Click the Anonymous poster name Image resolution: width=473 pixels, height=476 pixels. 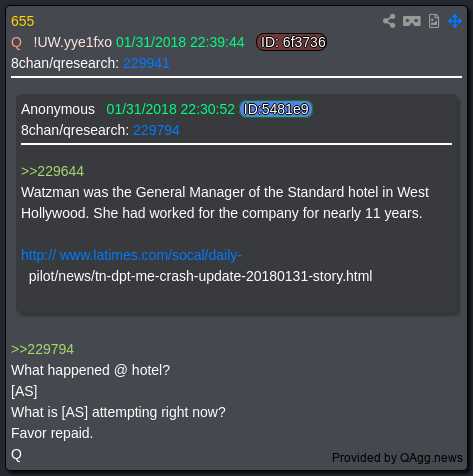58,109
